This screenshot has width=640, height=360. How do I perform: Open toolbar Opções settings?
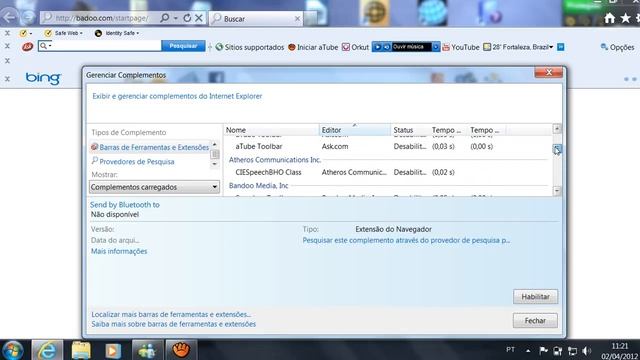[x=618, y=47]
